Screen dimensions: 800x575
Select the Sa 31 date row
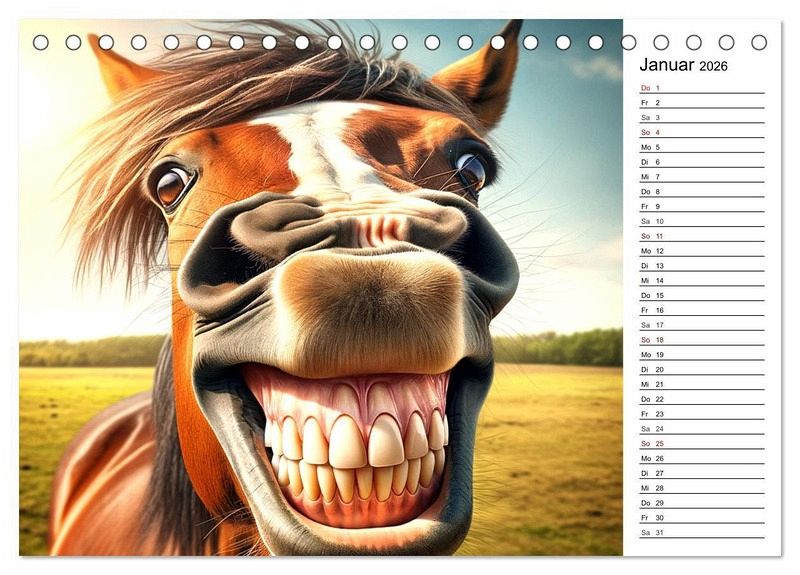pyautogui.click(x=701, y=532)
